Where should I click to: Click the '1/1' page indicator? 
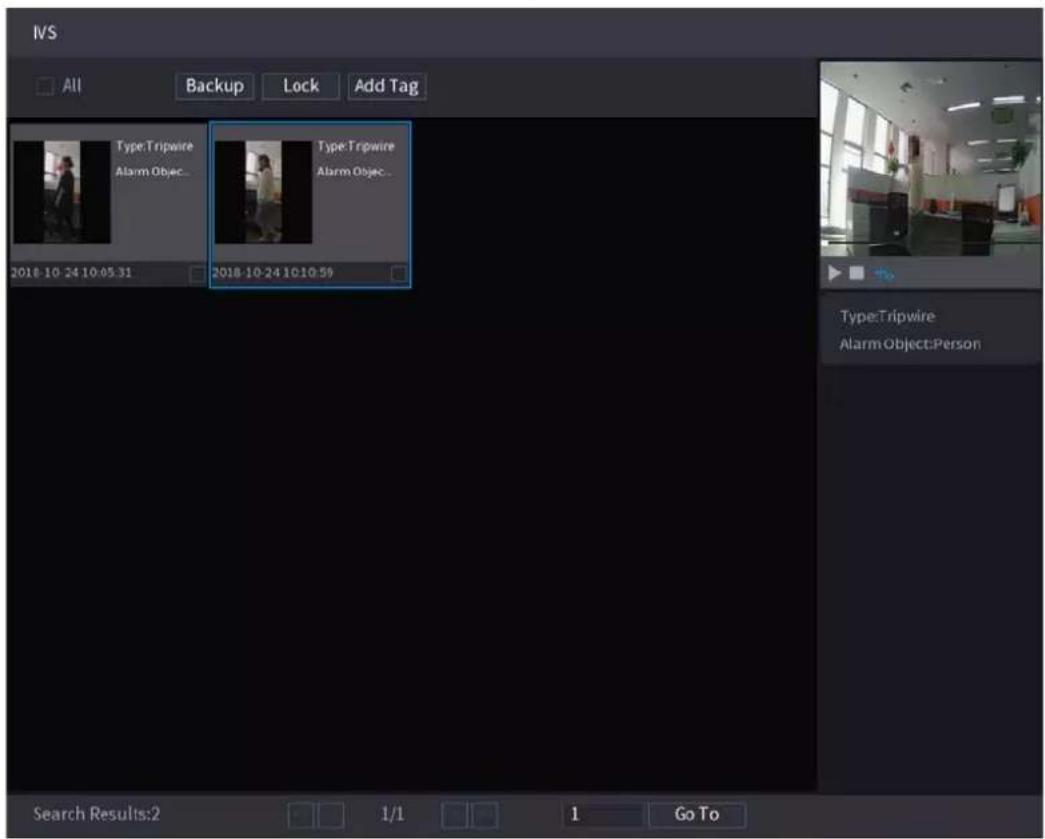393,814
